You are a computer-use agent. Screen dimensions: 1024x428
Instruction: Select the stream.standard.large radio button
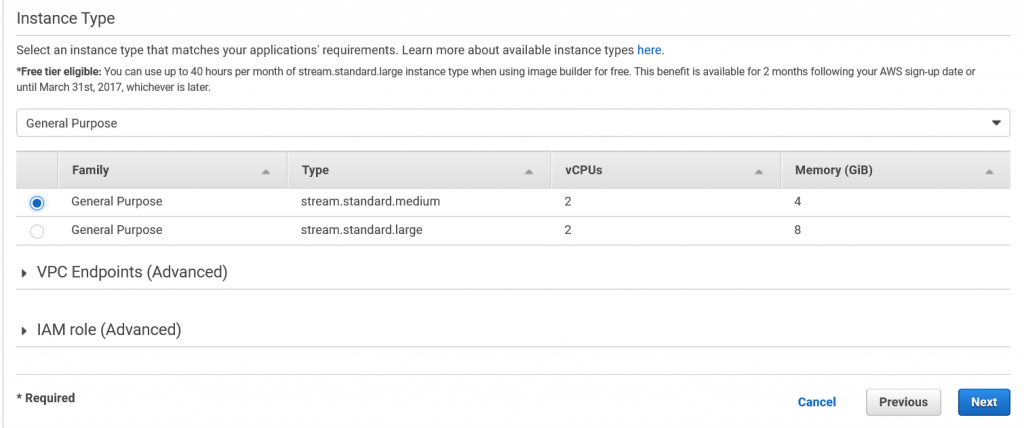point(37,231)
